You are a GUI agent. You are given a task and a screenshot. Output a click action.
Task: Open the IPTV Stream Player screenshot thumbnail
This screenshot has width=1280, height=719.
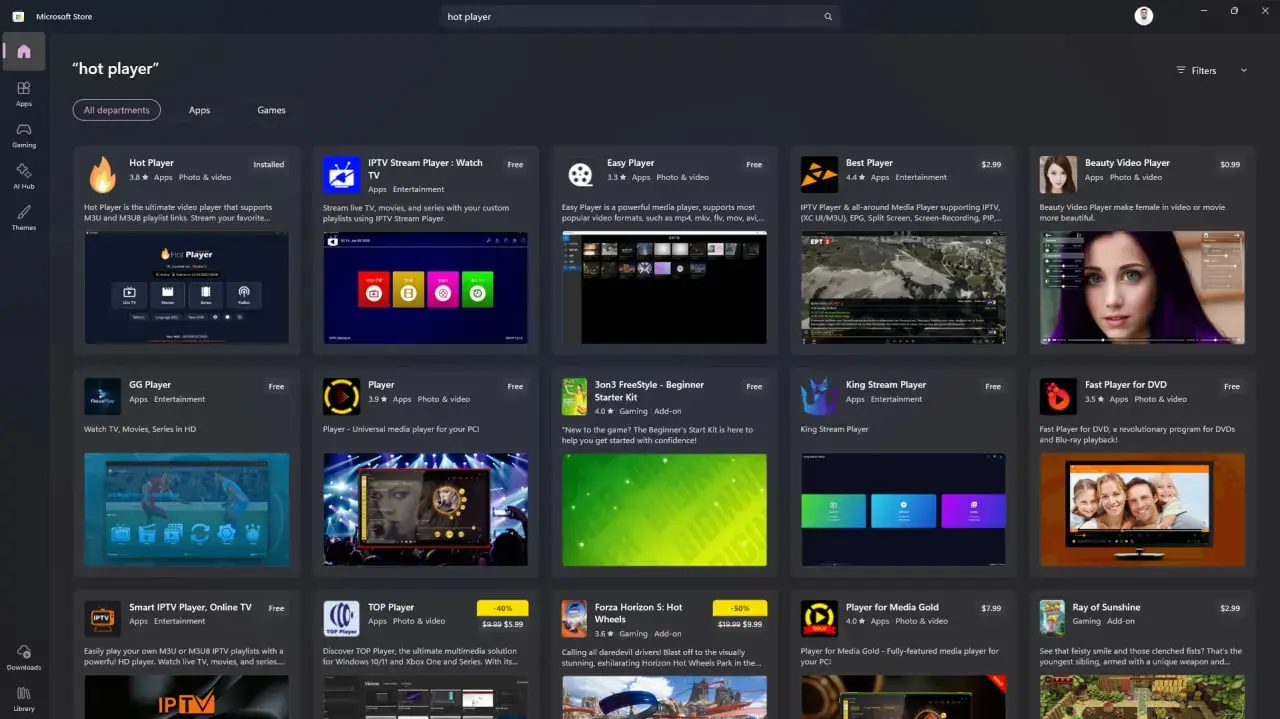coord(425,288)
